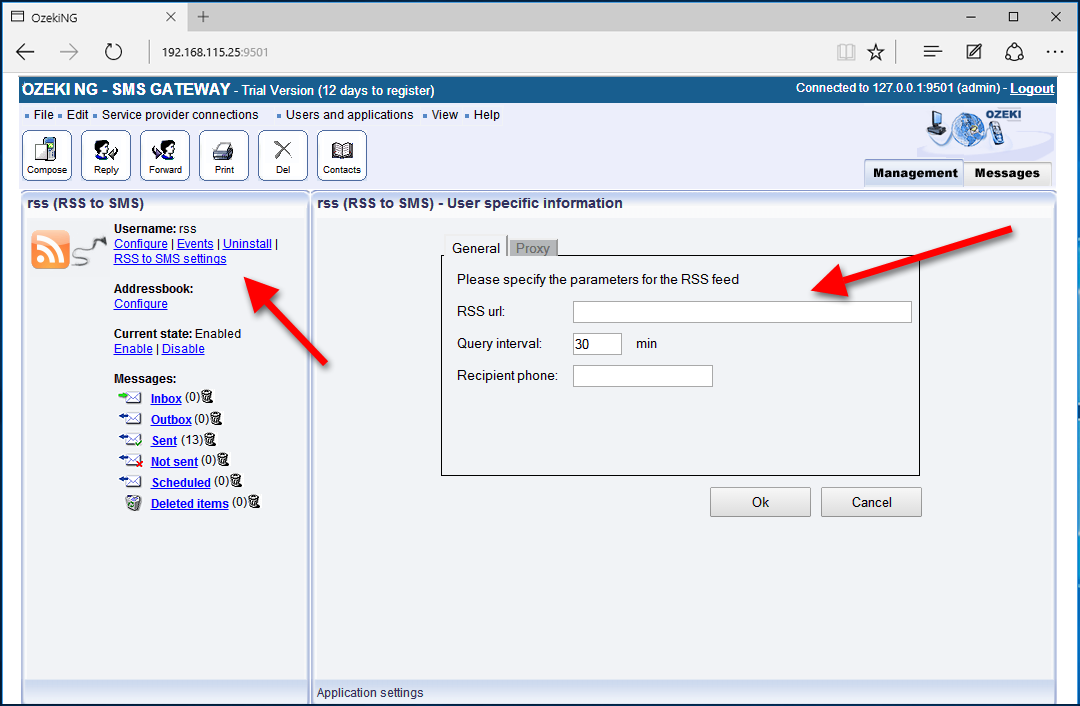Click the Cancel button
This screenshot has width=1080, height=706.
click(871, 502)
